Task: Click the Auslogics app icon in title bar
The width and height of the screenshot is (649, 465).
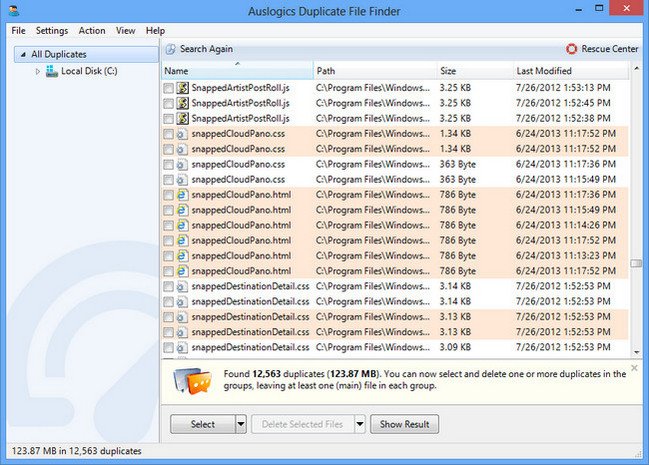Action: click(14, 10)
